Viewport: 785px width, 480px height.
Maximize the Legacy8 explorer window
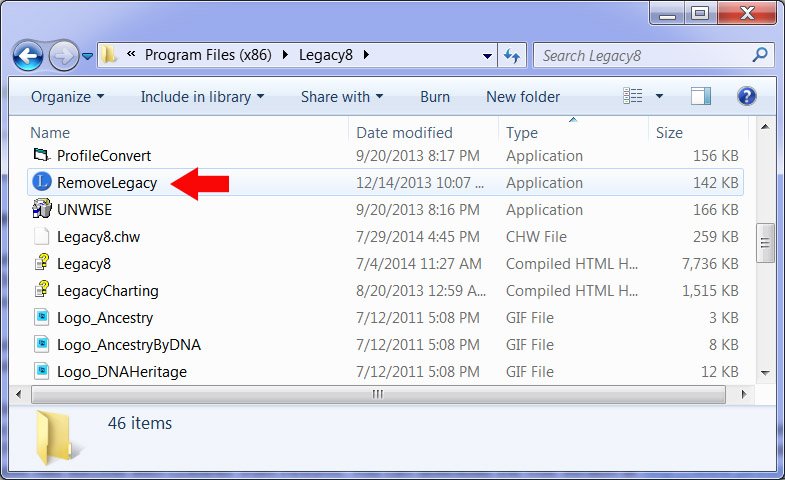coord(700,14)
